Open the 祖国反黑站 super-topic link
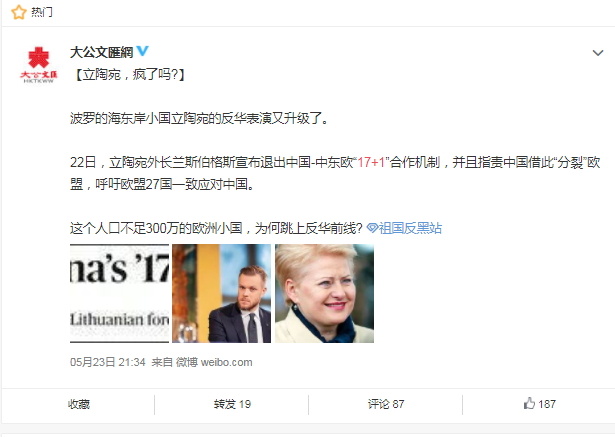The width and height of the screenshot is (615, 437). (x=410, y=228)
